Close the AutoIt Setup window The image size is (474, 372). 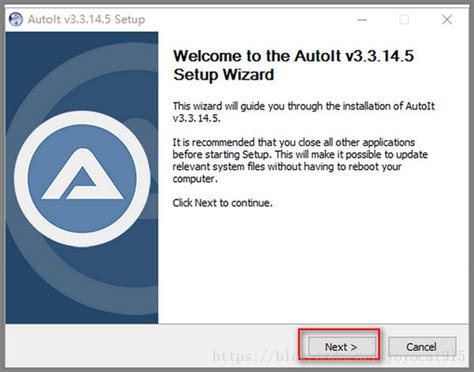[447, 20]
